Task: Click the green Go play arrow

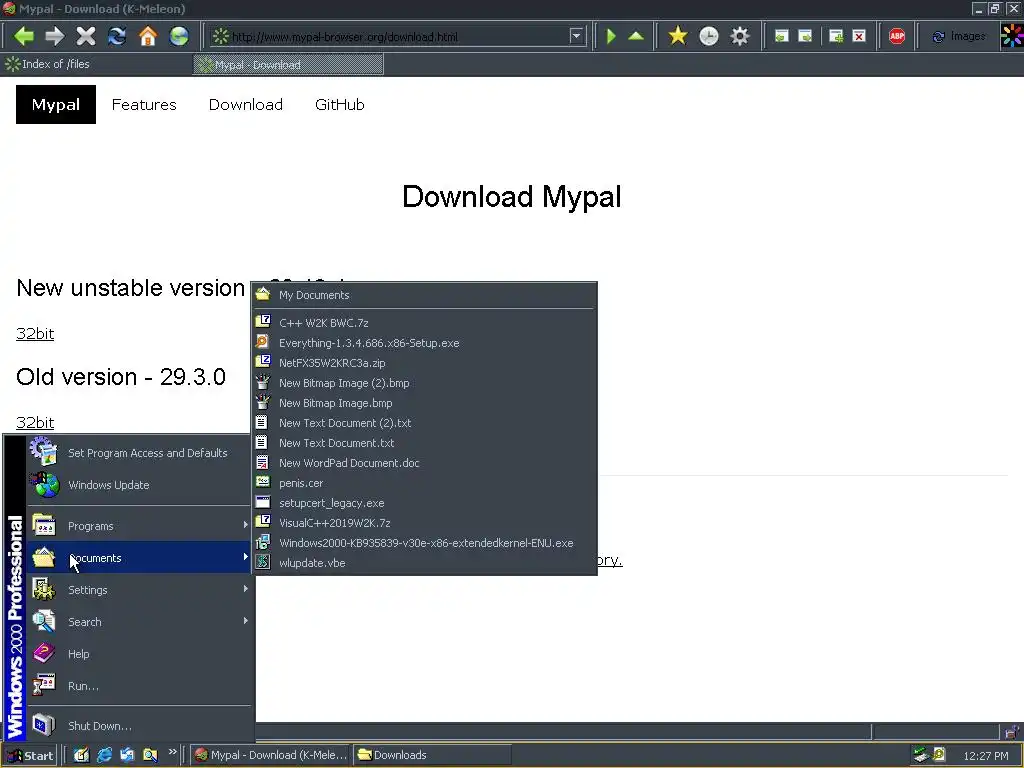Action: 611,36
